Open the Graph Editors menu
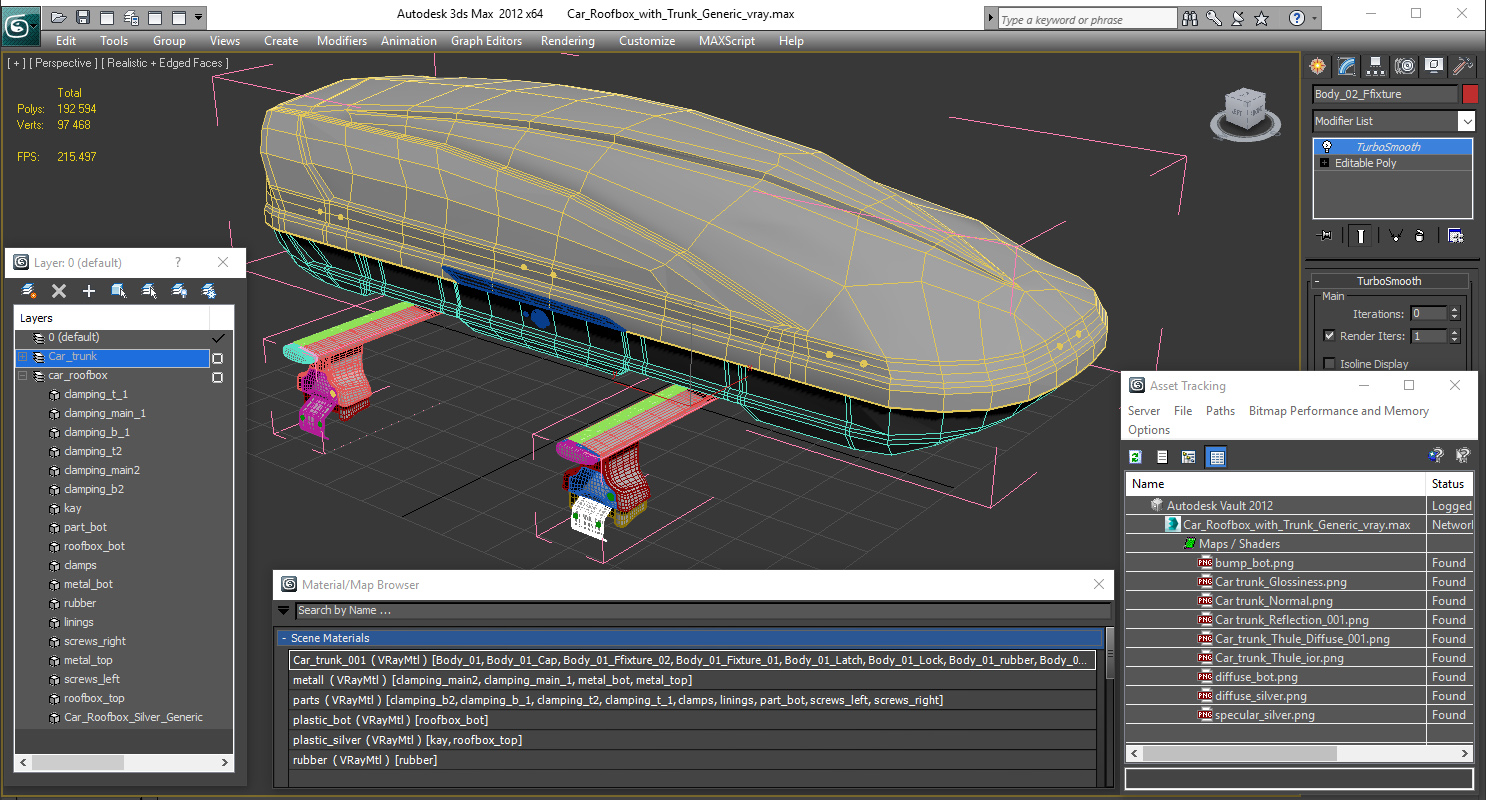Image resolution: width=1486 pixels, height=800 pixels. 486,41
